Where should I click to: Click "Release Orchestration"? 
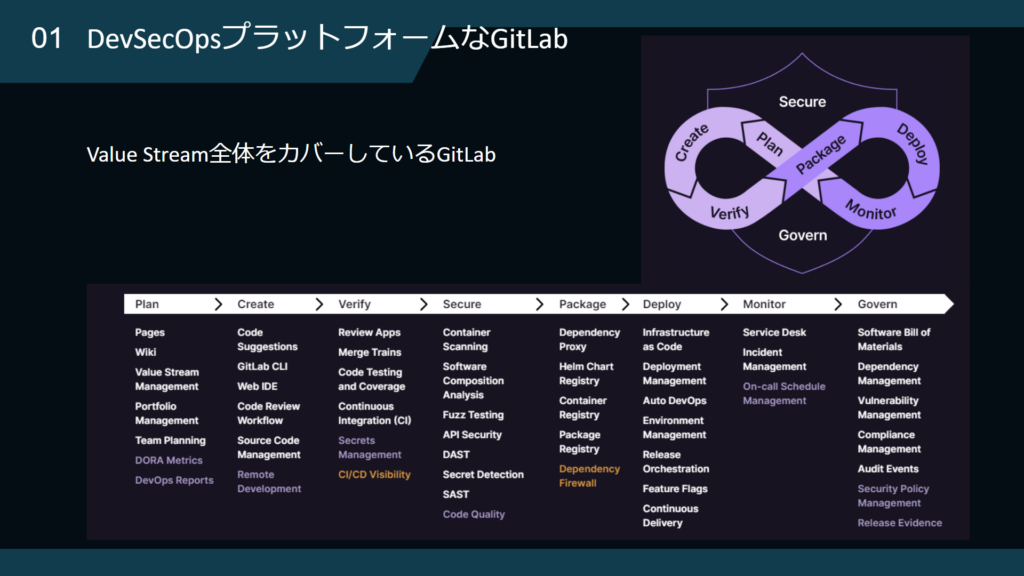[676, 462]
